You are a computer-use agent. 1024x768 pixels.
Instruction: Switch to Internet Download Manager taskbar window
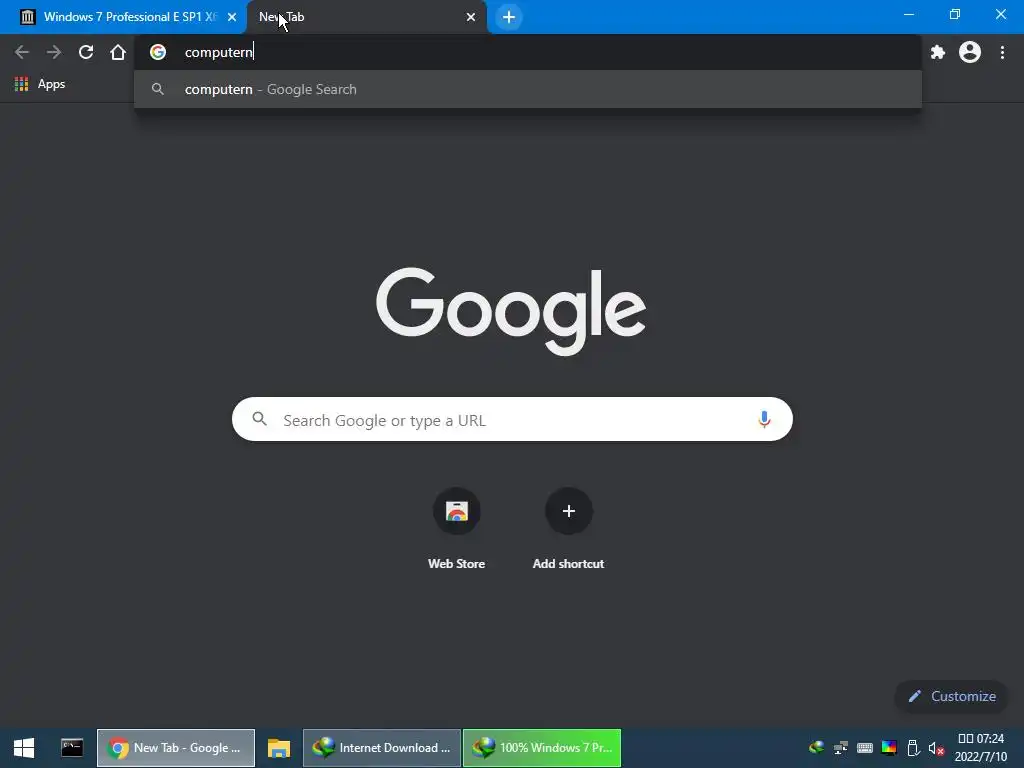coord(382,748)
